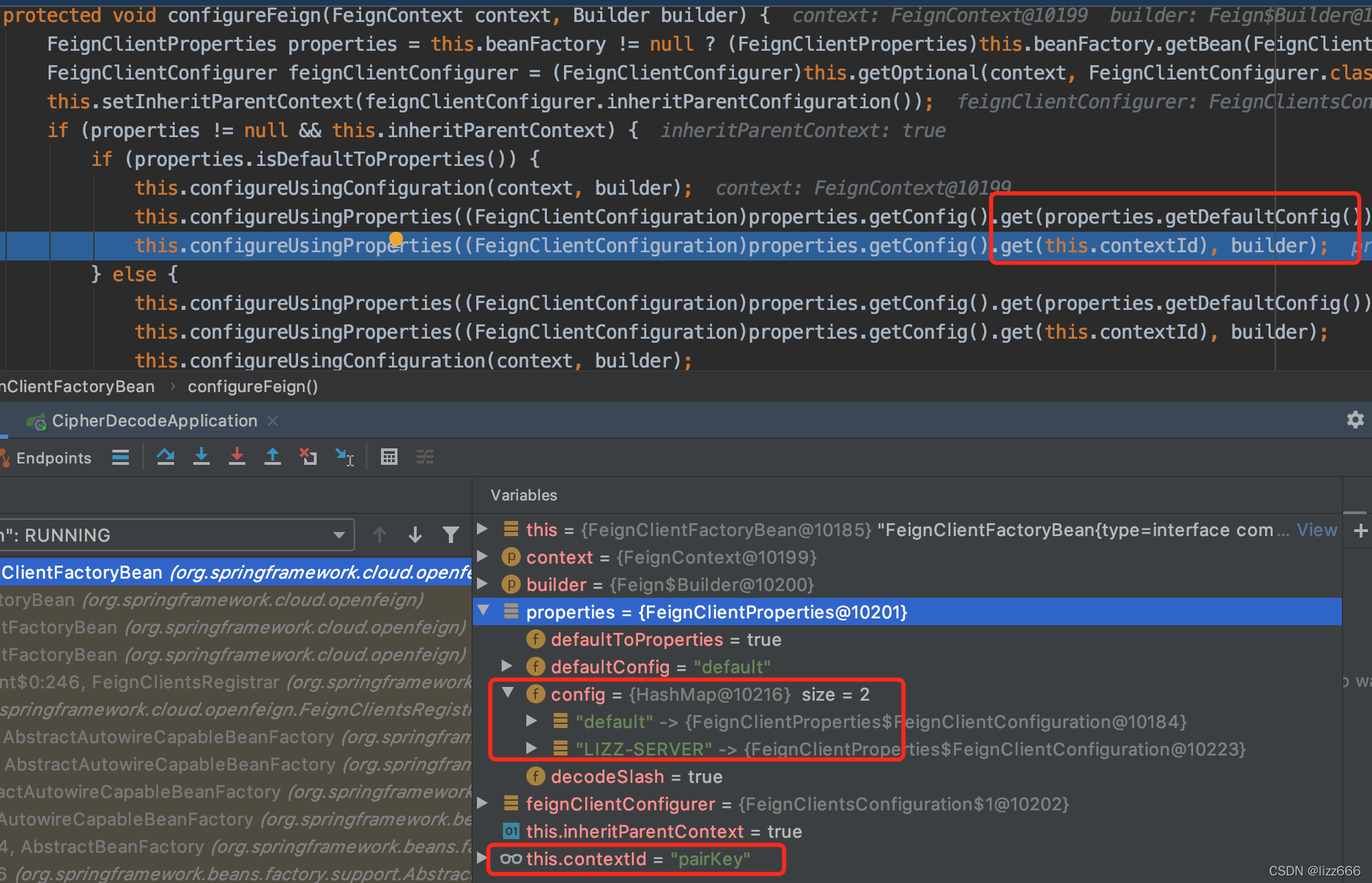This screenshot has width=1372, height=883.
Task: Open the debugger settings gear icon
Action: 1355,420
